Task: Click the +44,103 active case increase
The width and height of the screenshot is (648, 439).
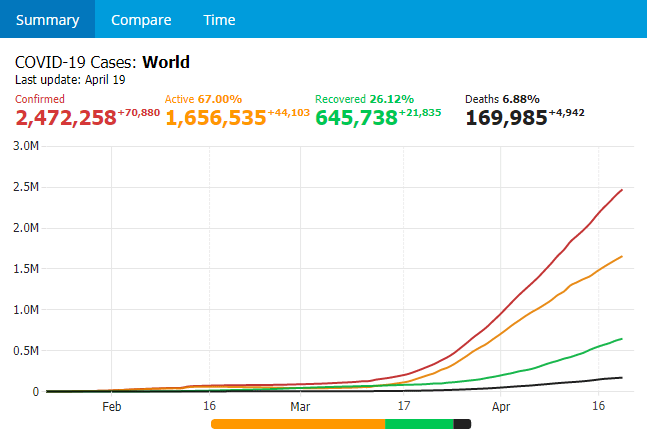Action: (288, 113)
